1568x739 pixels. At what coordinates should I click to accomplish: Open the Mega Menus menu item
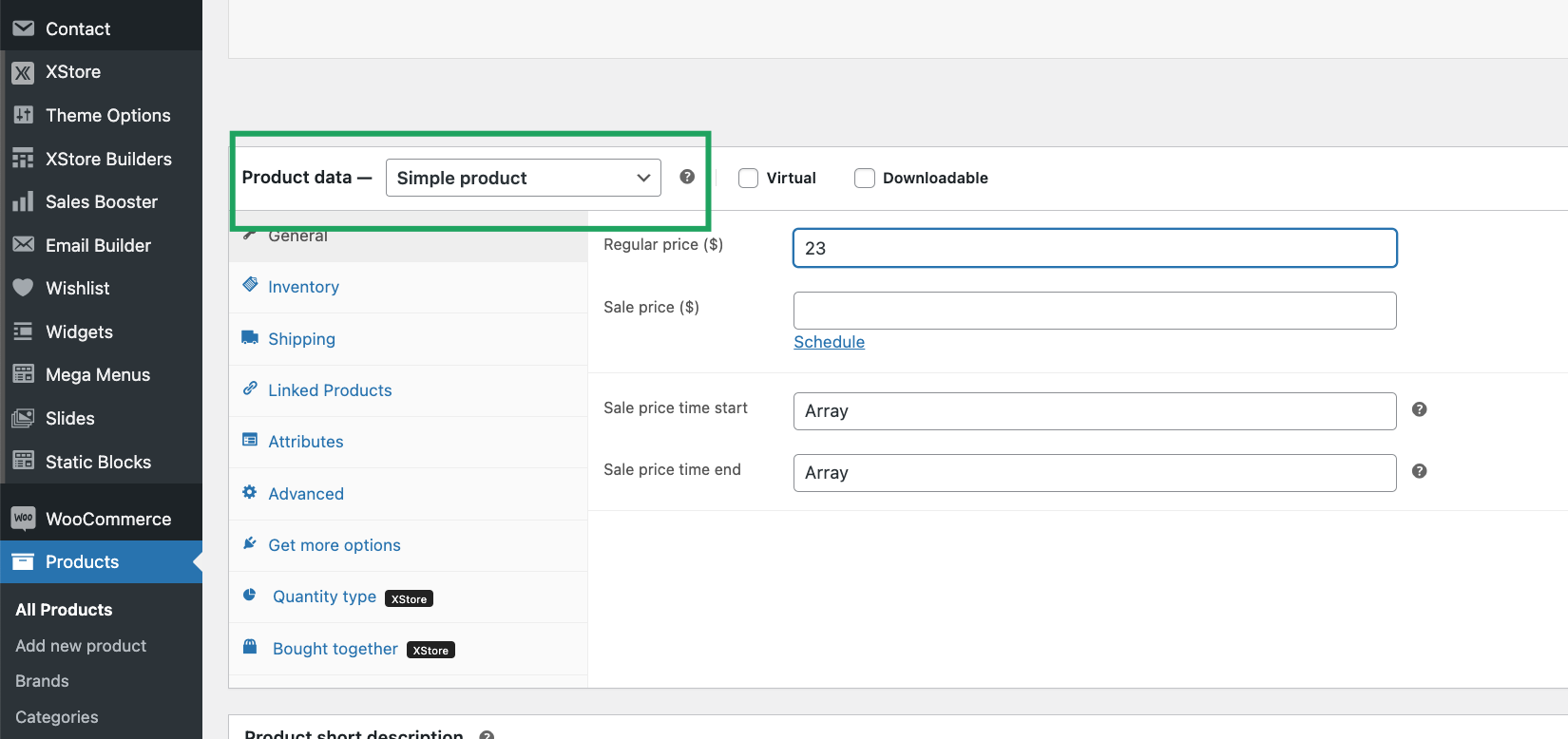coord(101,374)
